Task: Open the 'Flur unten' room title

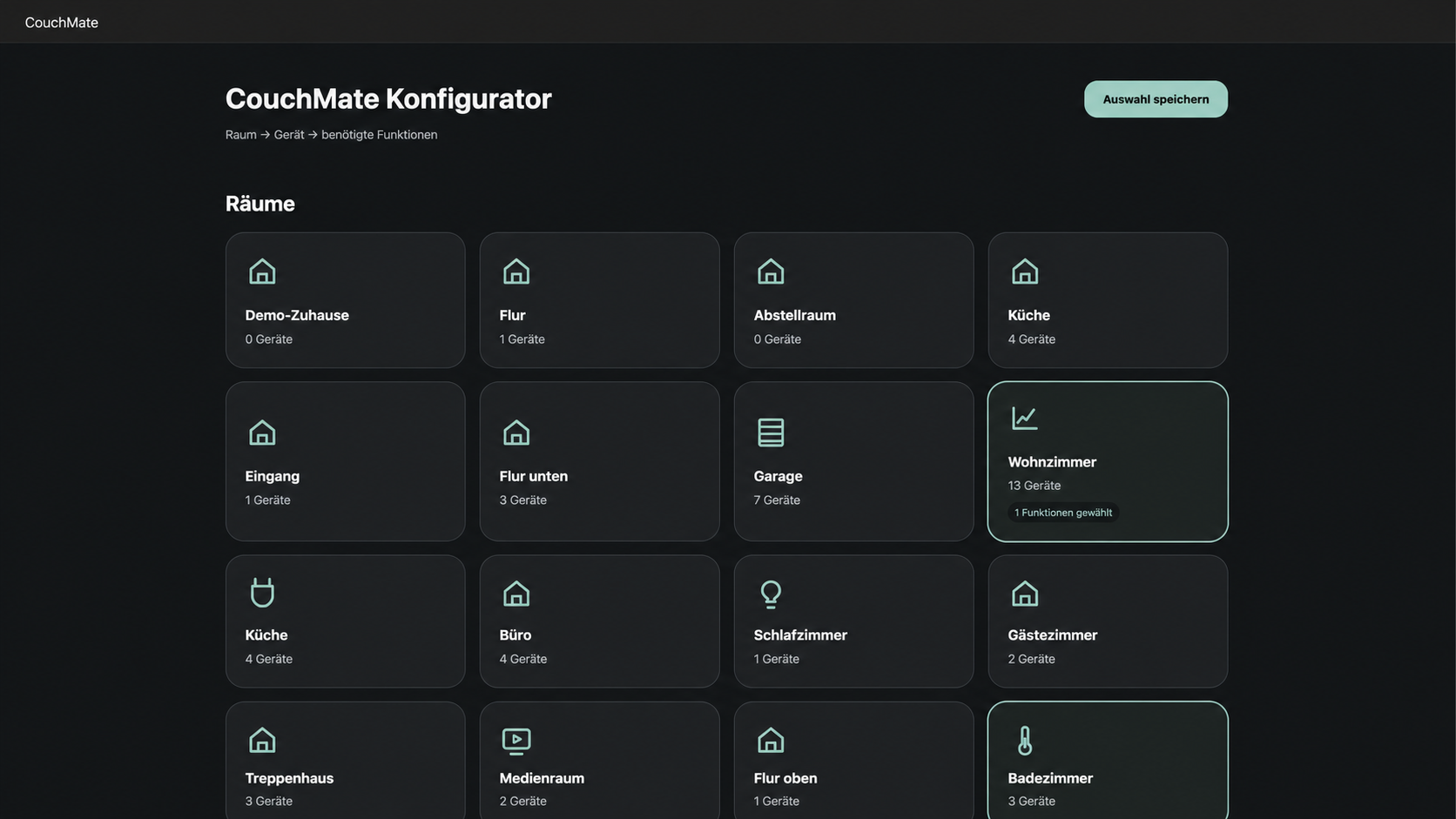Action: click(534, 476)
